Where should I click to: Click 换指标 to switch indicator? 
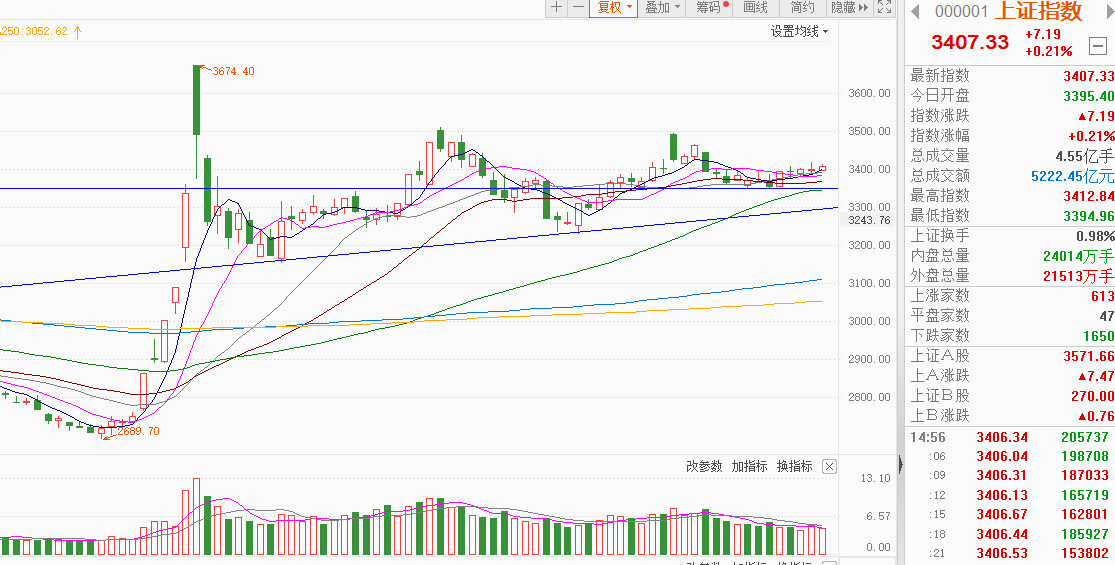[x=794, y=466]
